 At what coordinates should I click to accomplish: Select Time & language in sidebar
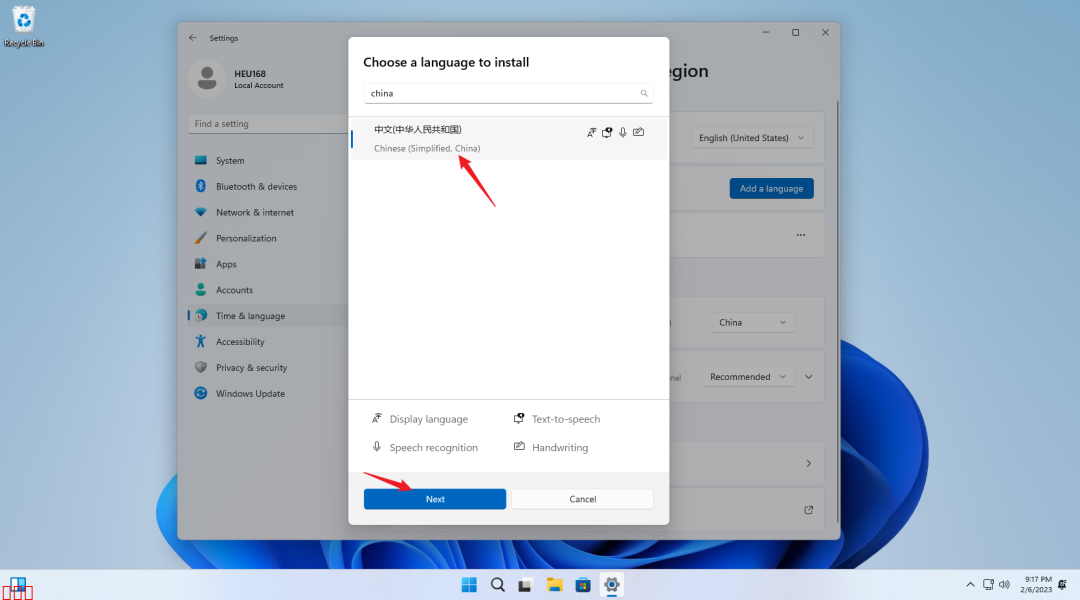click(x=267, y=315)
